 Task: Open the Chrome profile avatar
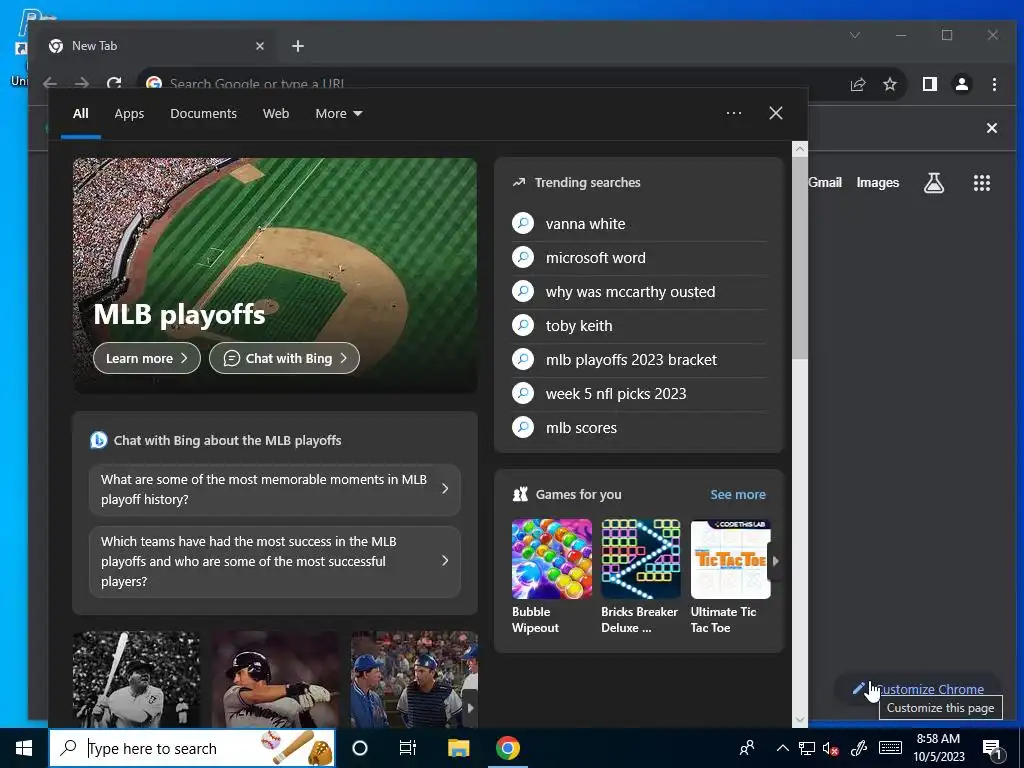tap(962, 84)
